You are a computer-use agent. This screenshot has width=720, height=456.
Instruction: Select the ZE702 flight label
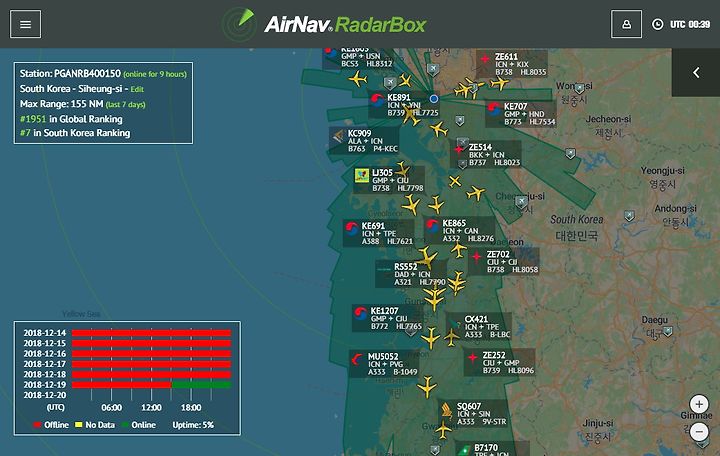pos(504,261)
